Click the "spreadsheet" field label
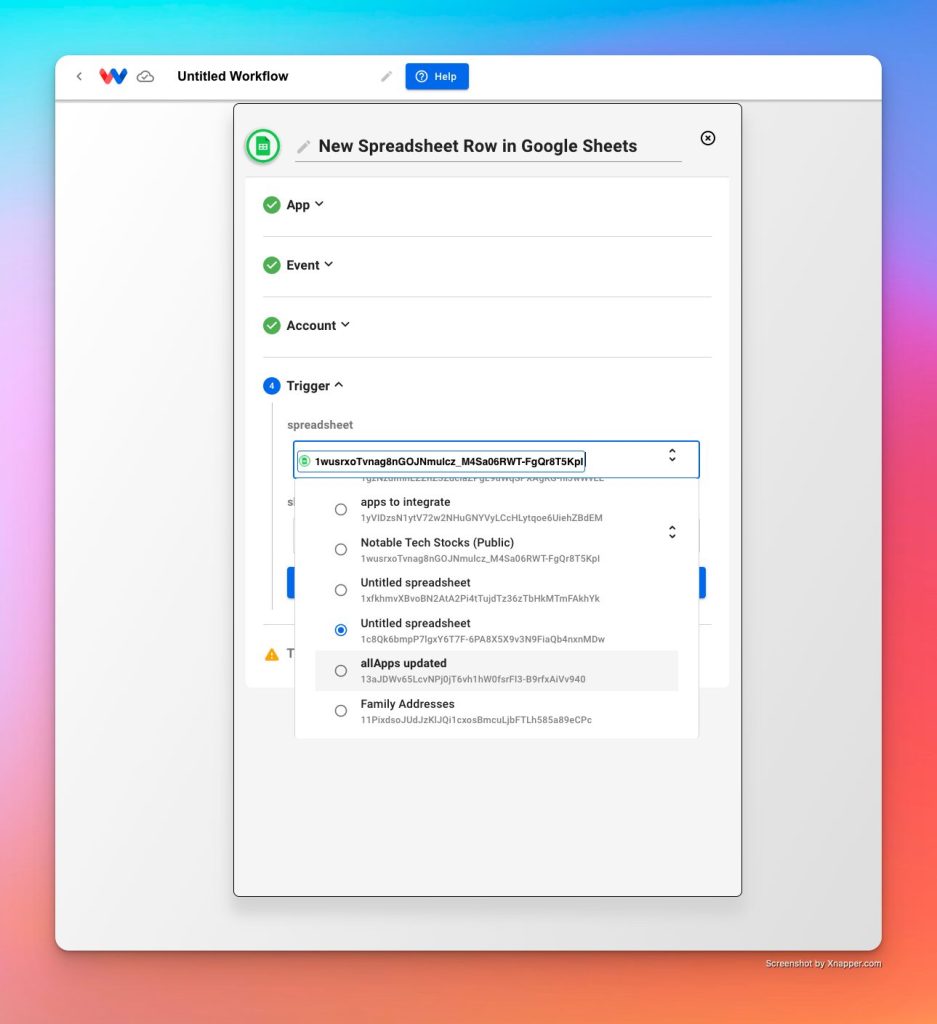 (320, 424)
